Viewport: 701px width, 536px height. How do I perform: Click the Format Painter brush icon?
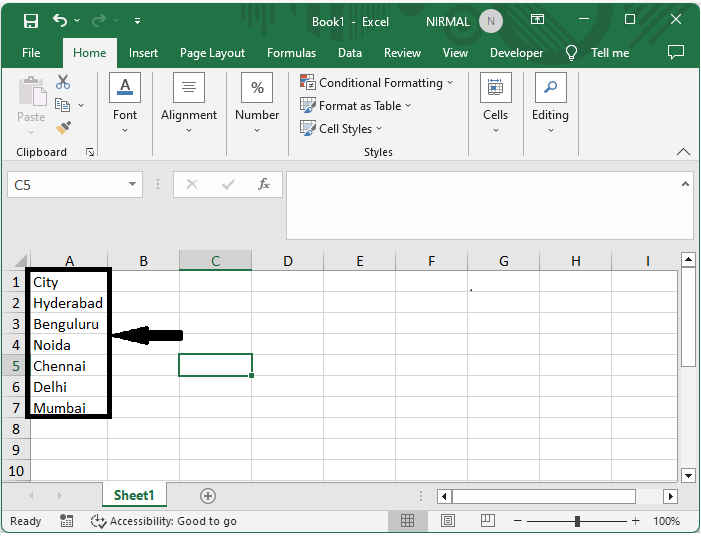point(63,128)
